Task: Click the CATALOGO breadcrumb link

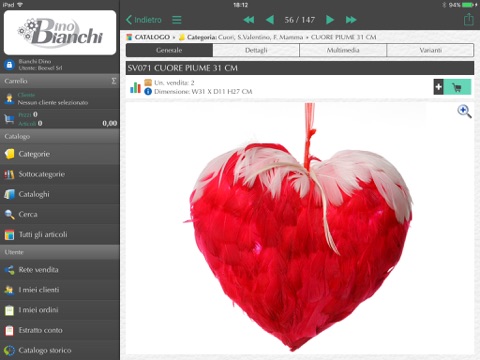Action: (152, 37)
